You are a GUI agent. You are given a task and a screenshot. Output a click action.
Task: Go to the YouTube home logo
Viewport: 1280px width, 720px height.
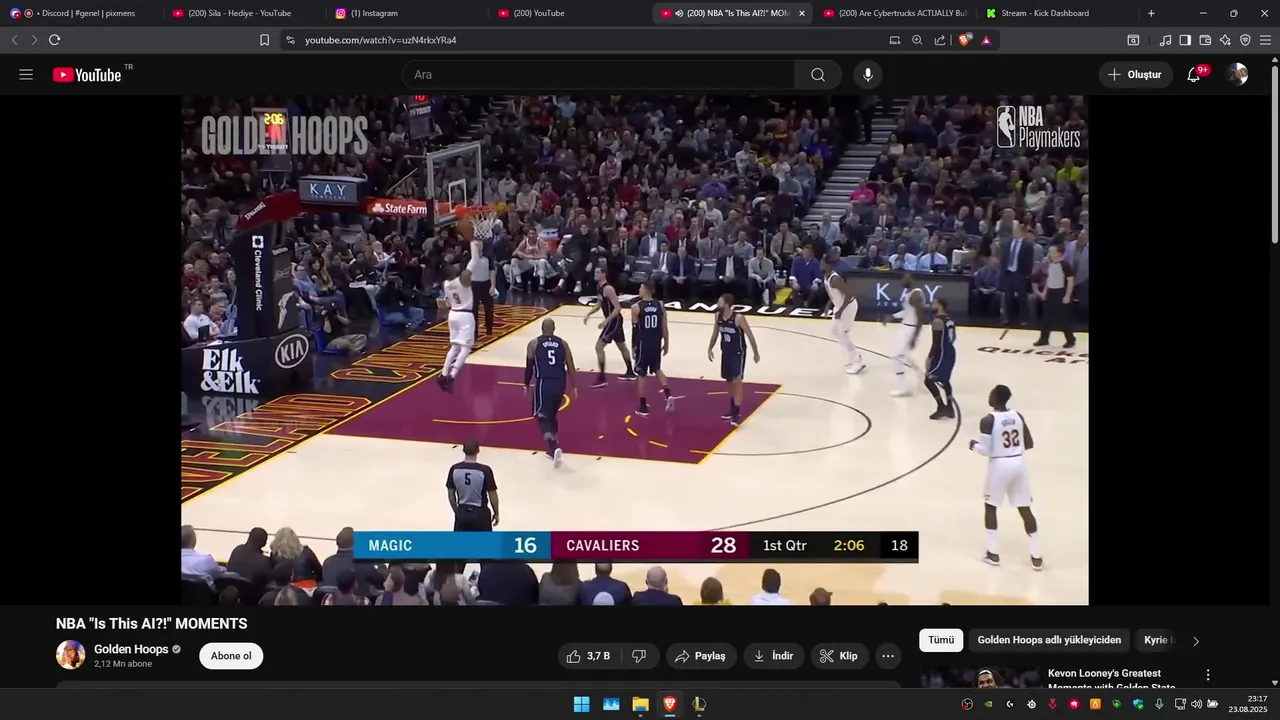pos(87,75)
